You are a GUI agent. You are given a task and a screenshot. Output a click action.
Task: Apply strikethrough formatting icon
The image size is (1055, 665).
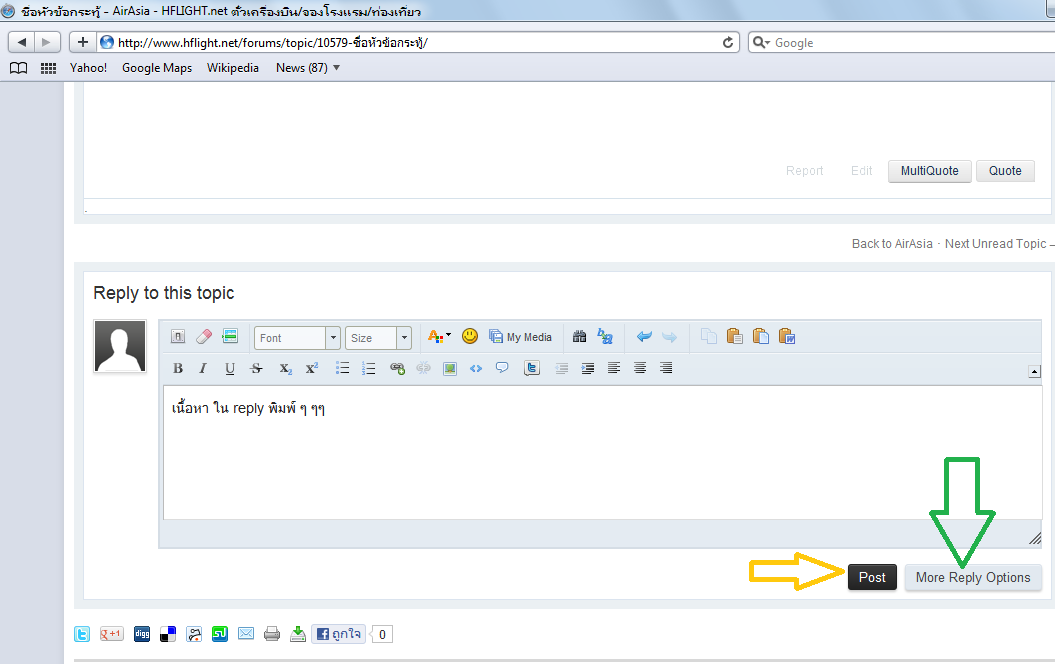click(x=256, y=368)
